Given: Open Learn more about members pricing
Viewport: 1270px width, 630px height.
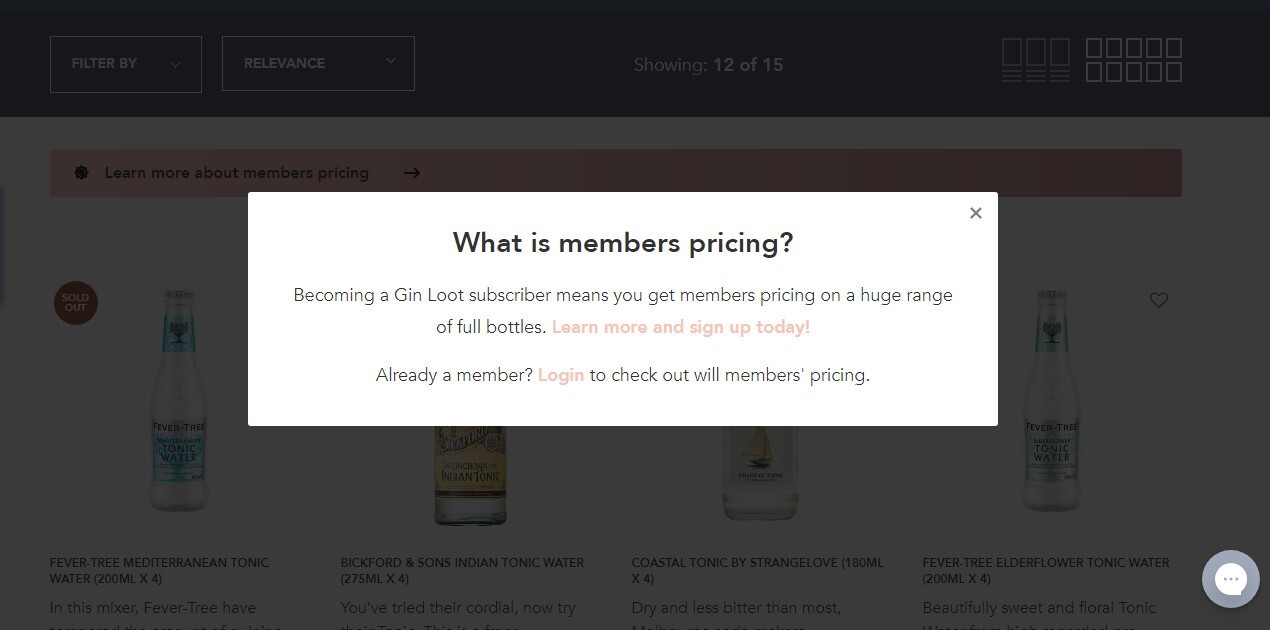Looking at the screenshot, I should pos(237,173).
